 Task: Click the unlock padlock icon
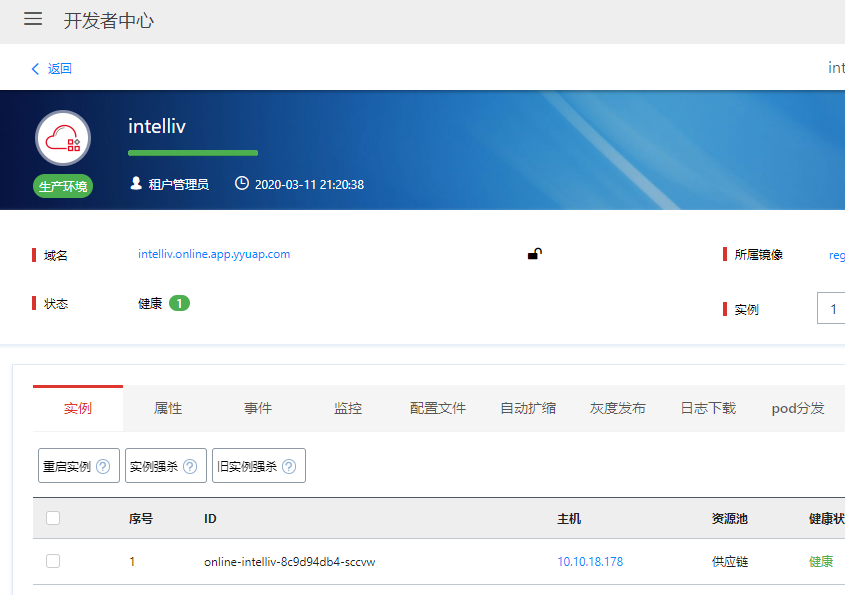tap(535, 254)
